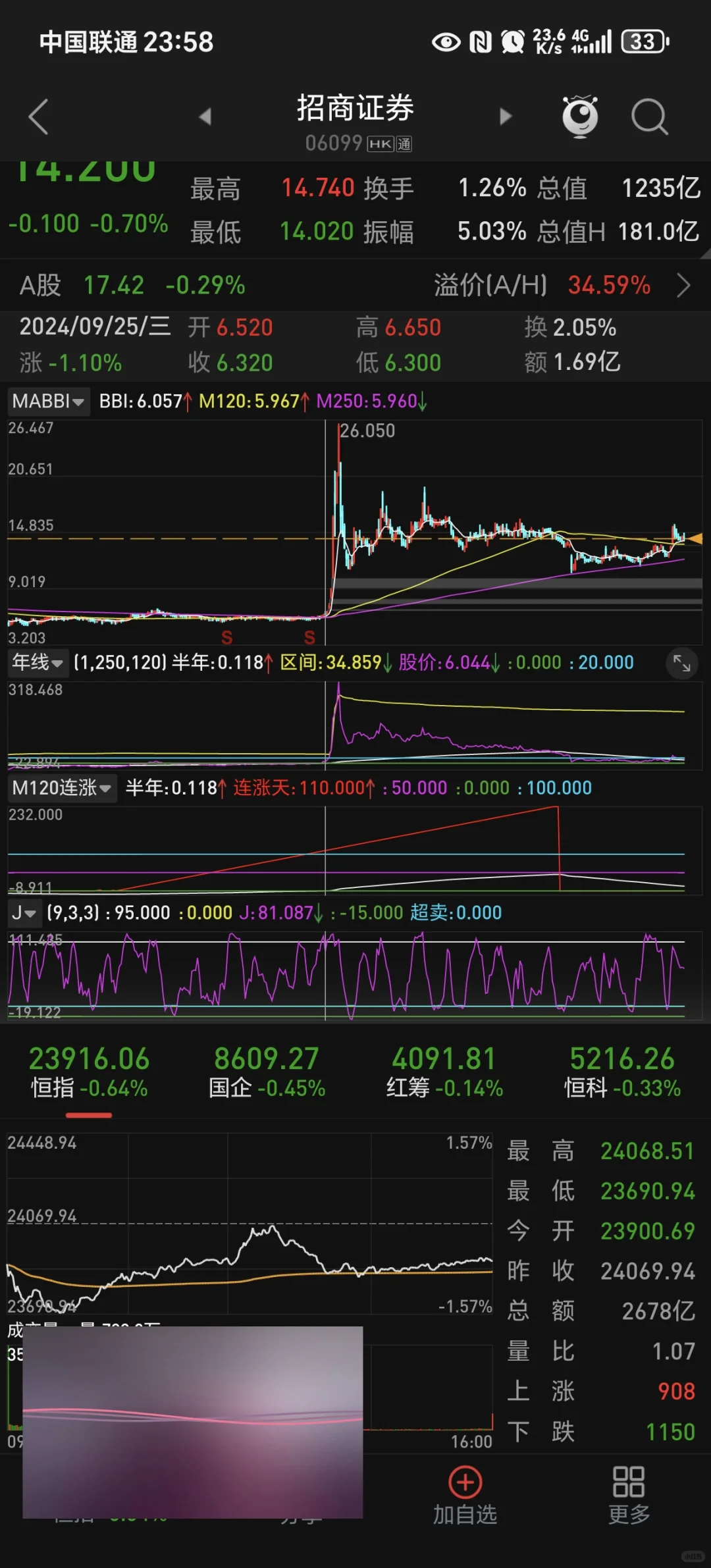Viewport: 711px width, 1568px height.
Task: Tap the stock code 06099
Action: point(334,143)
